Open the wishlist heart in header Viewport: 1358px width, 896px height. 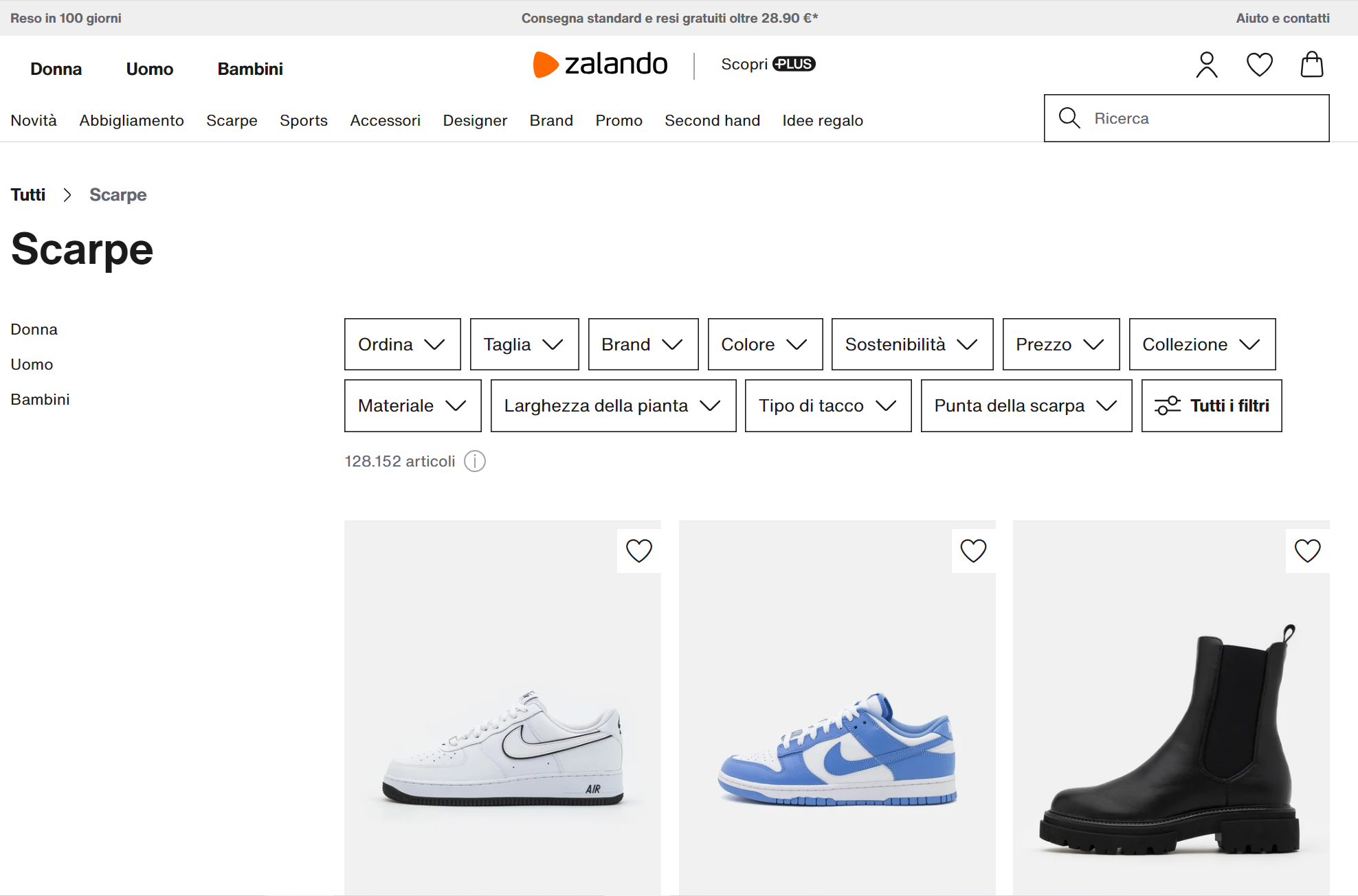(x=1260, y=65)
